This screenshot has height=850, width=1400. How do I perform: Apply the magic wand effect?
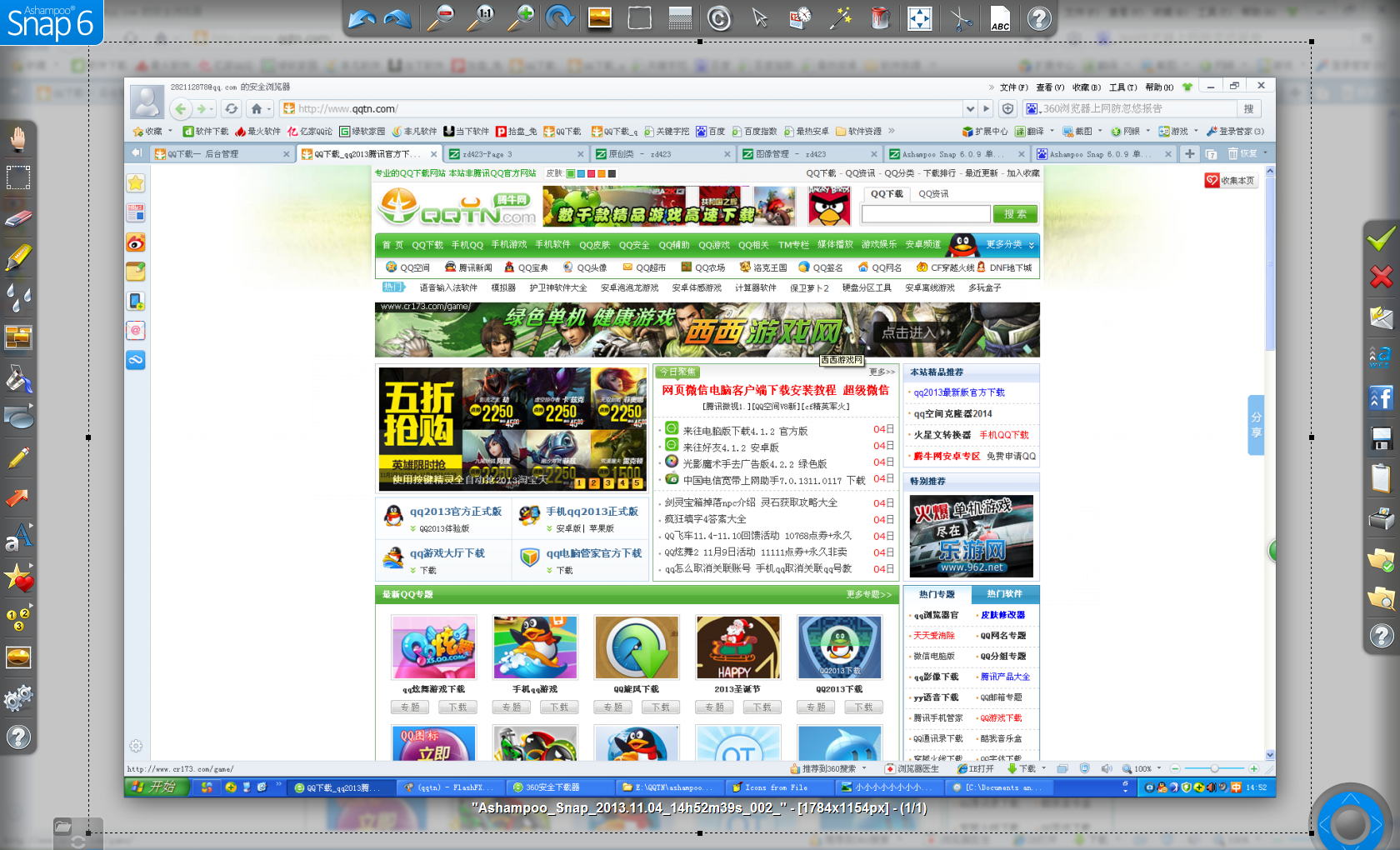[x=840, y=17]
